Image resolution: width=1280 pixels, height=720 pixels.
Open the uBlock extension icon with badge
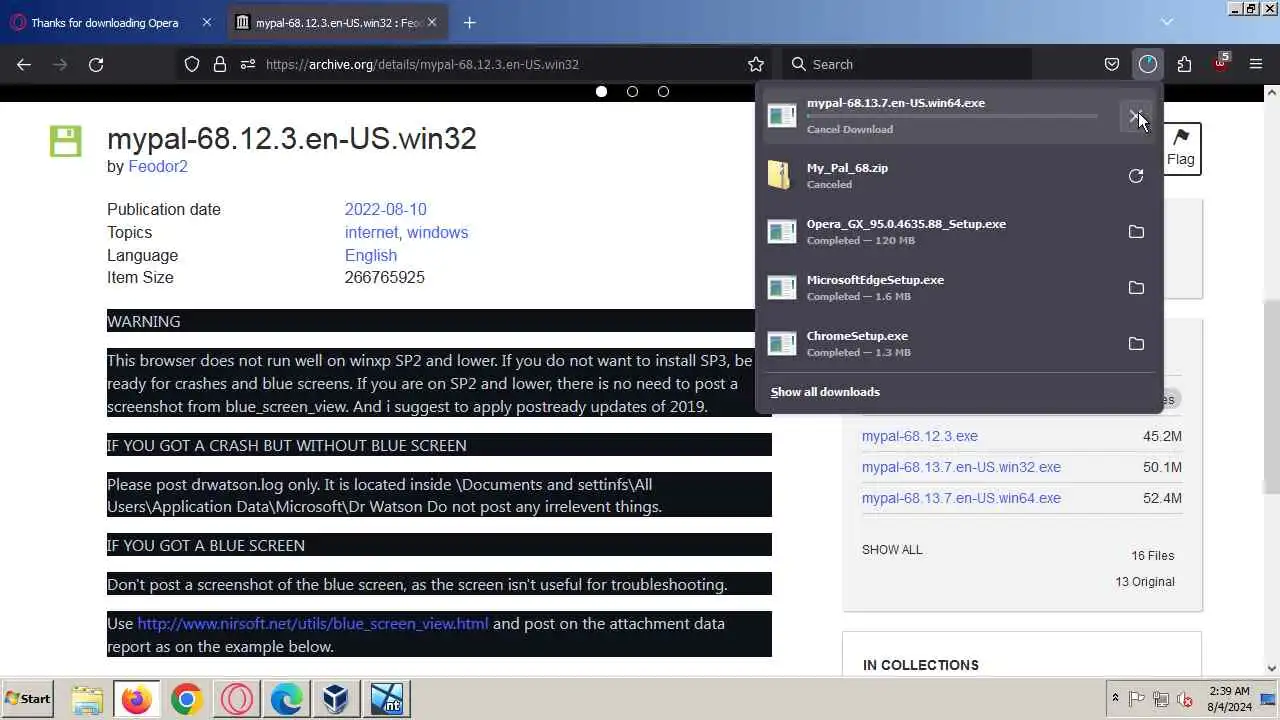1220,64
